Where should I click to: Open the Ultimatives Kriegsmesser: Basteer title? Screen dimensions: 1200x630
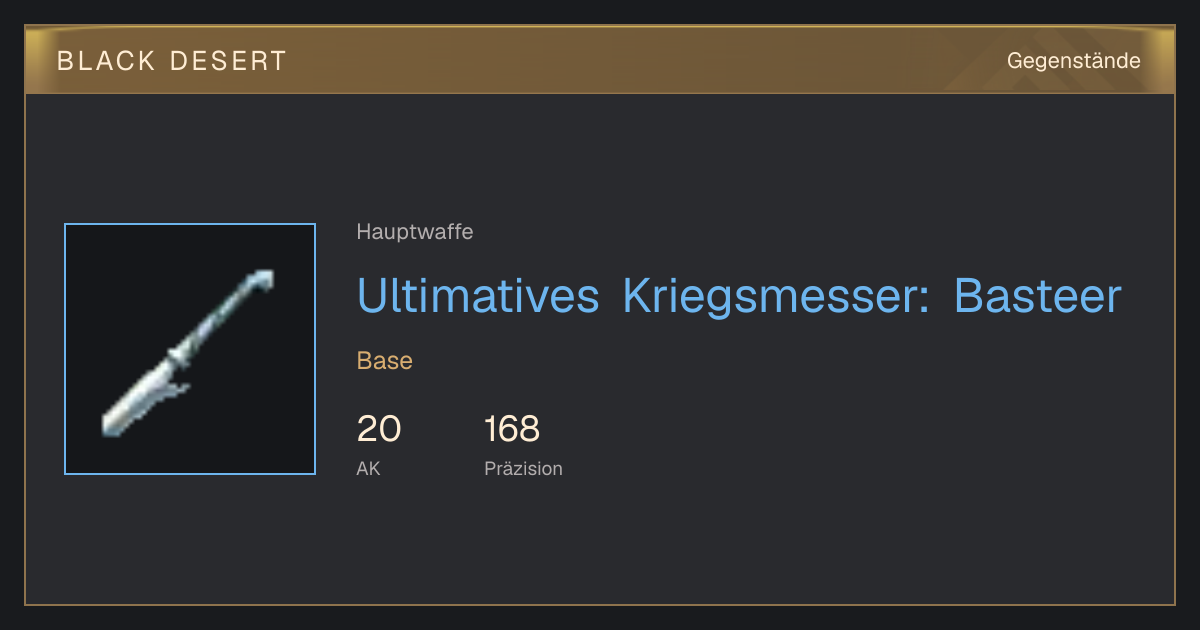(x=739, y=296)
